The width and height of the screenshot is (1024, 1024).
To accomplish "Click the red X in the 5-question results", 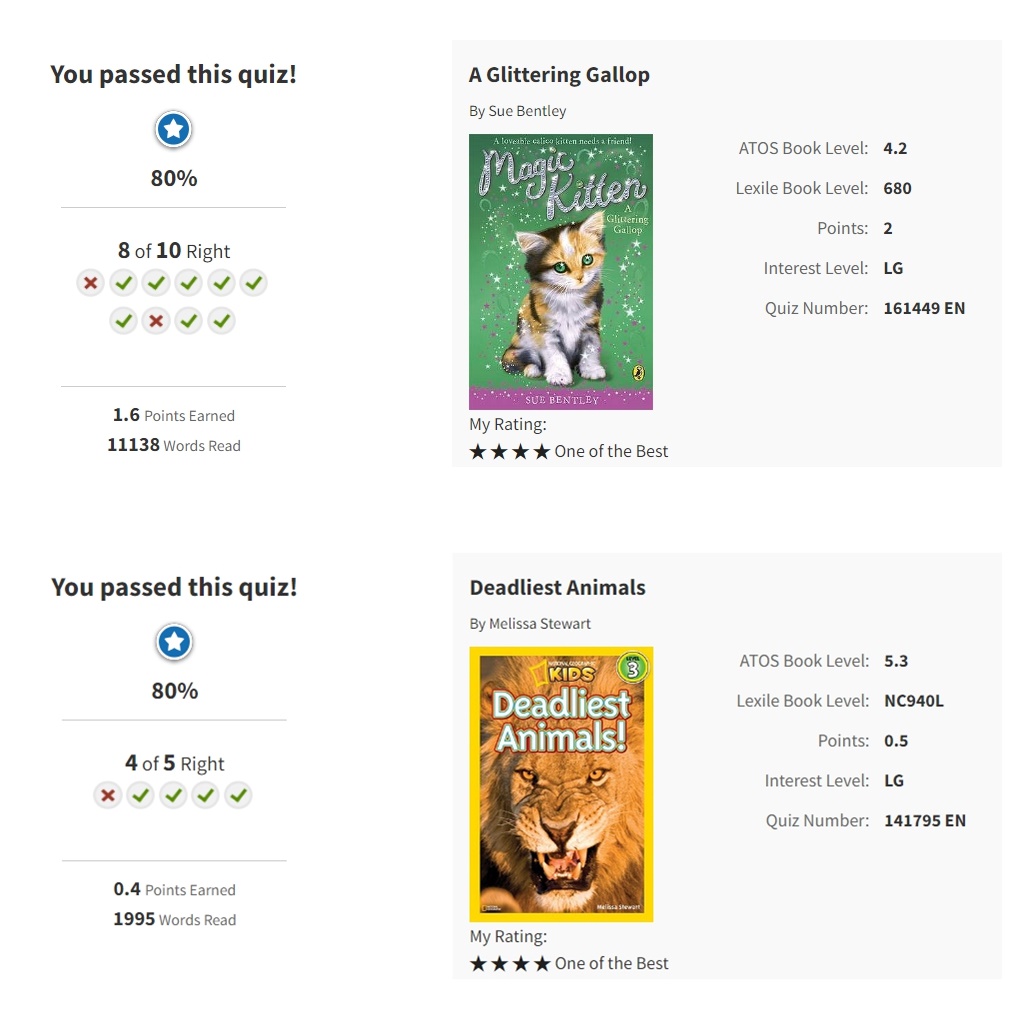I will click(108, 795).
